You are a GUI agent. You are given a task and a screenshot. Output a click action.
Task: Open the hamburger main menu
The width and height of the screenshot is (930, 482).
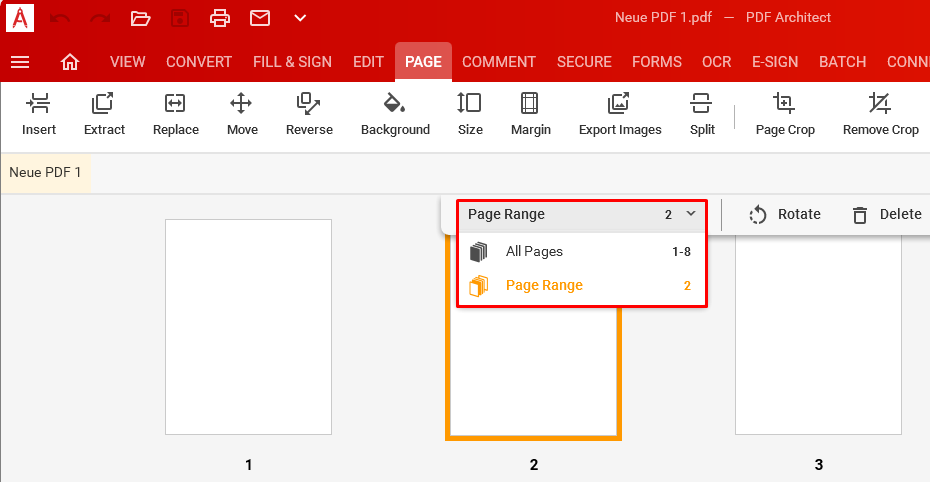20,62
